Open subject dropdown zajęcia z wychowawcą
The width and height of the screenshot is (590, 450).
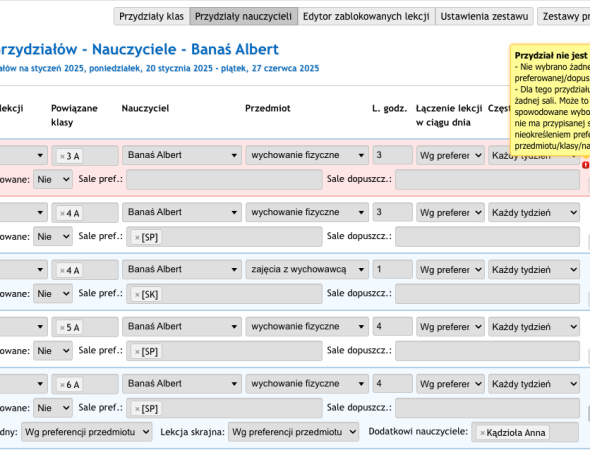click(307, 269)
